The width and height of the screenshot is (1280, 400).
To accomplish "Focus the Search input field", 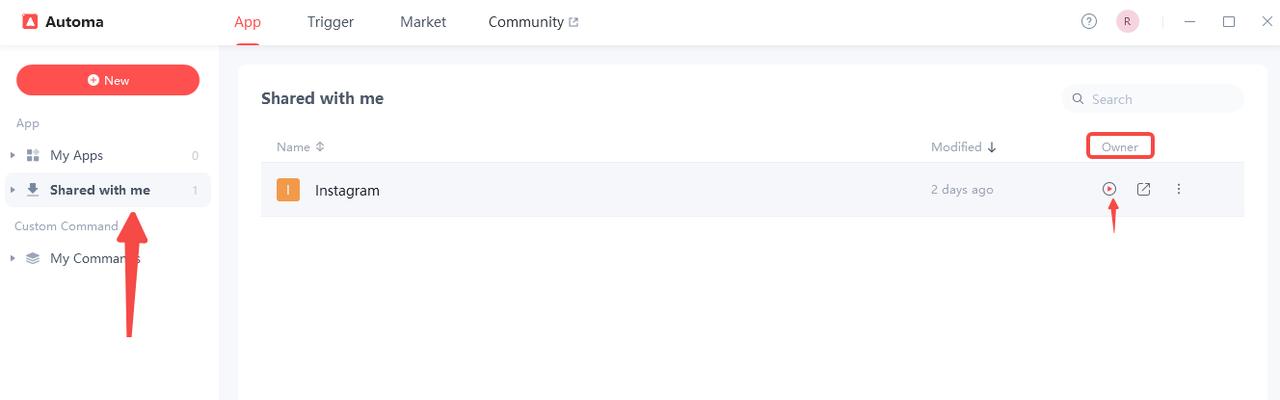I will [x=1153, y=99].
